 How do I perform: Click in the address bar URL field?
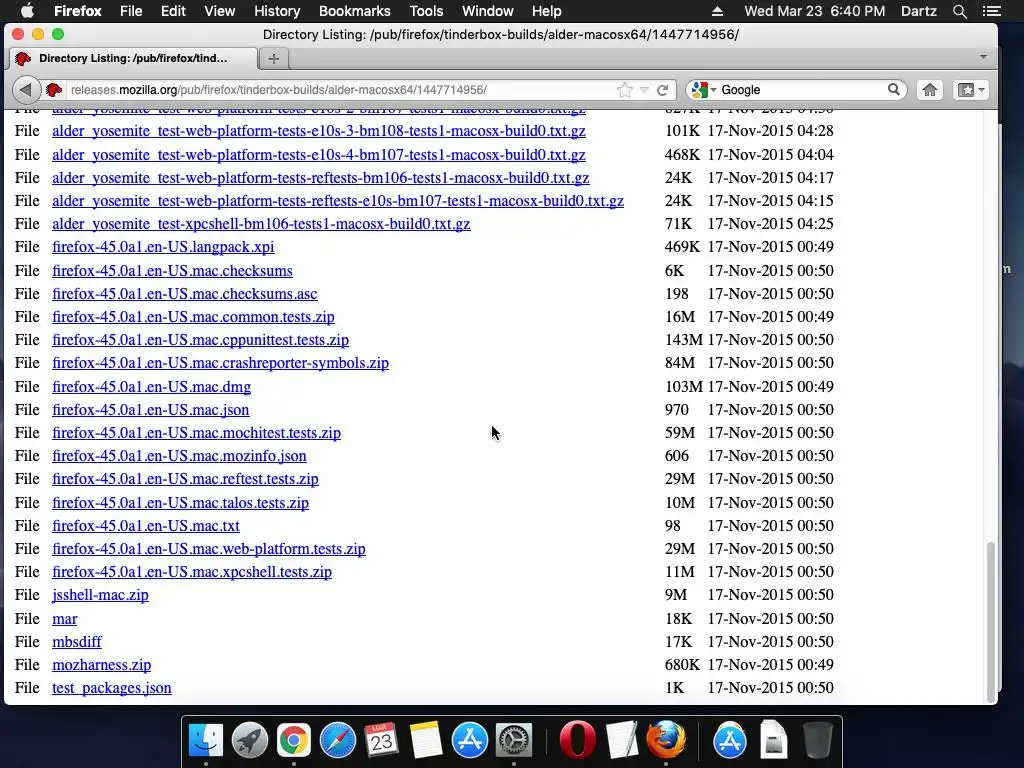340,89
